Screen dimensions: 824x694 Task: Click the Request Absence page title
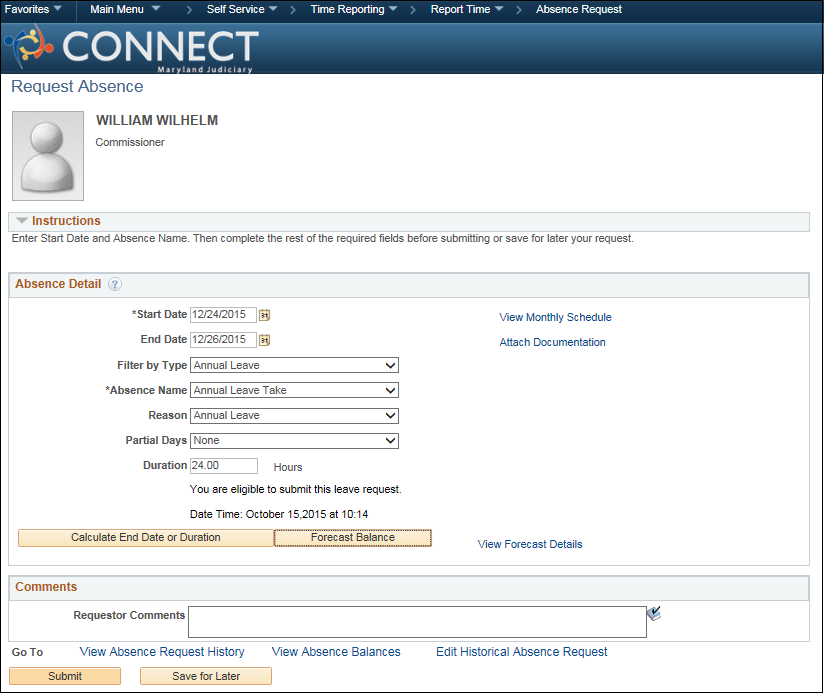point(77,87)
